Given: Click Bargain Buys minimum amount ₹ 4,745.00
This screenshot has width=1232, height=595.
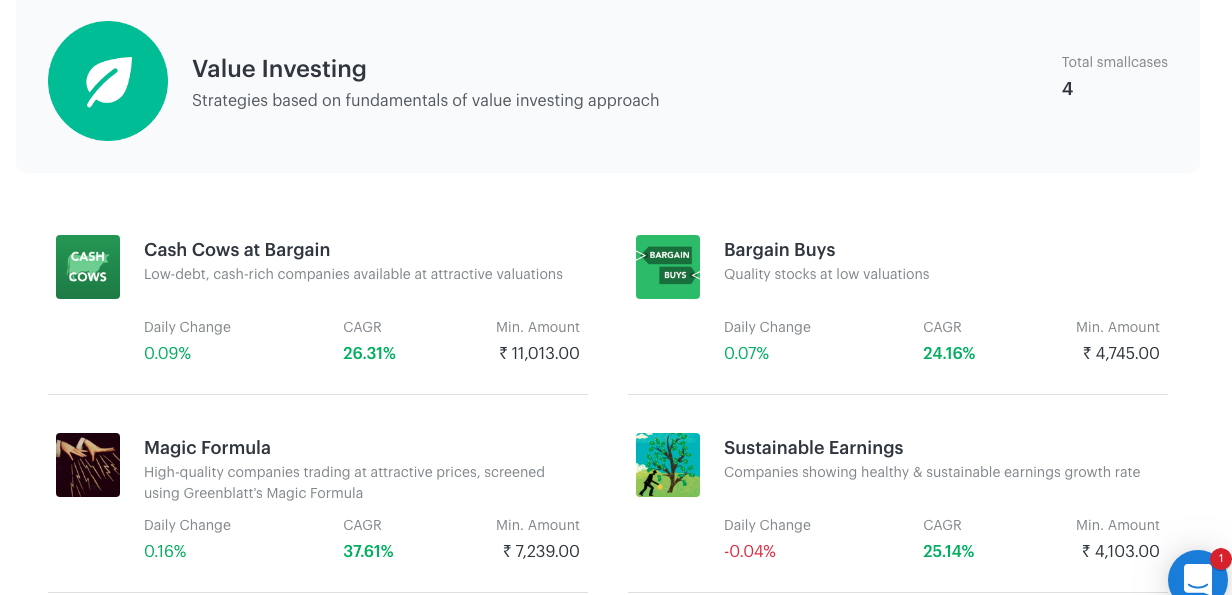Looking at the screenshot, I should [x=1121, y=353].
